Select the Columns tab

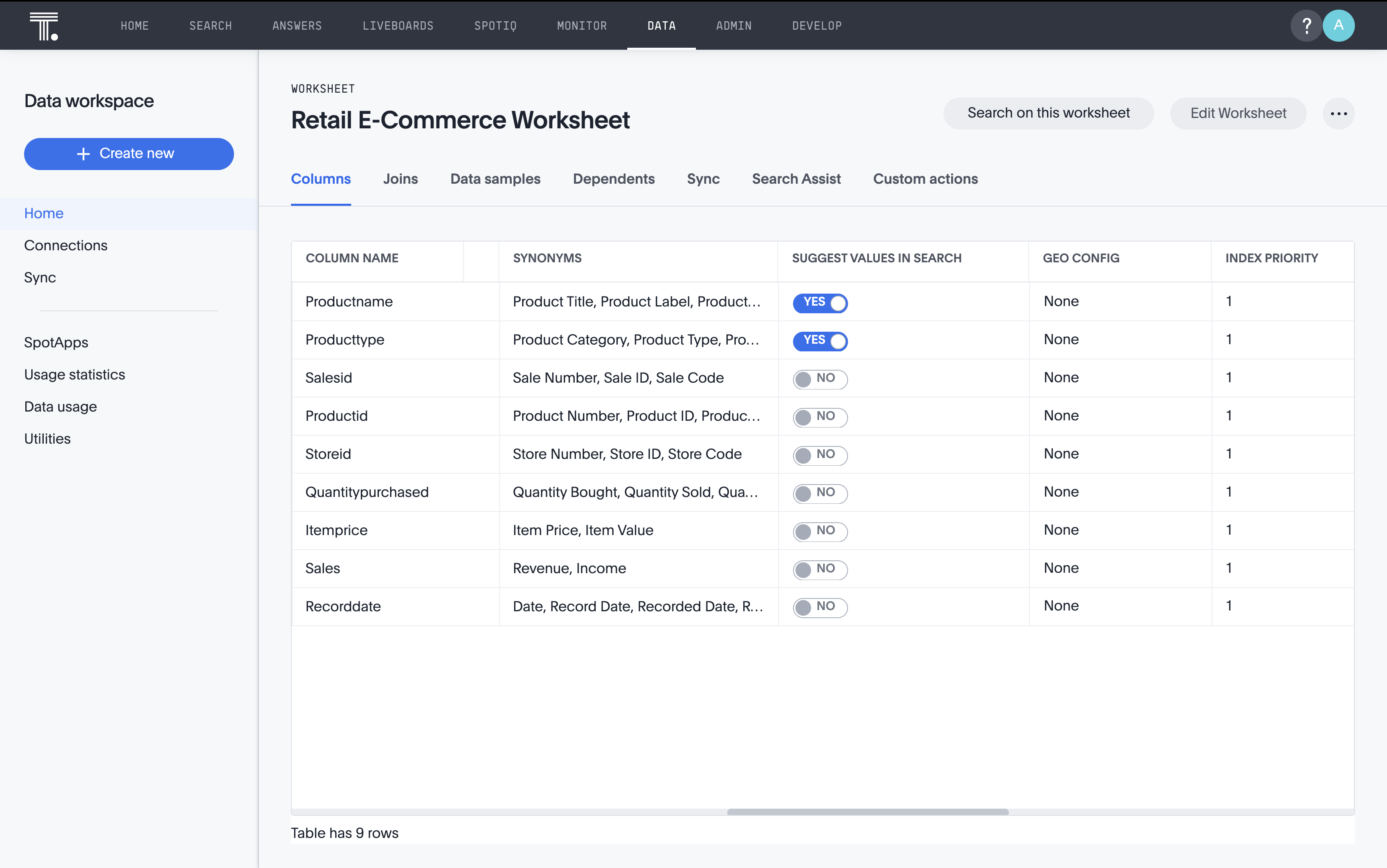(321, 178)
